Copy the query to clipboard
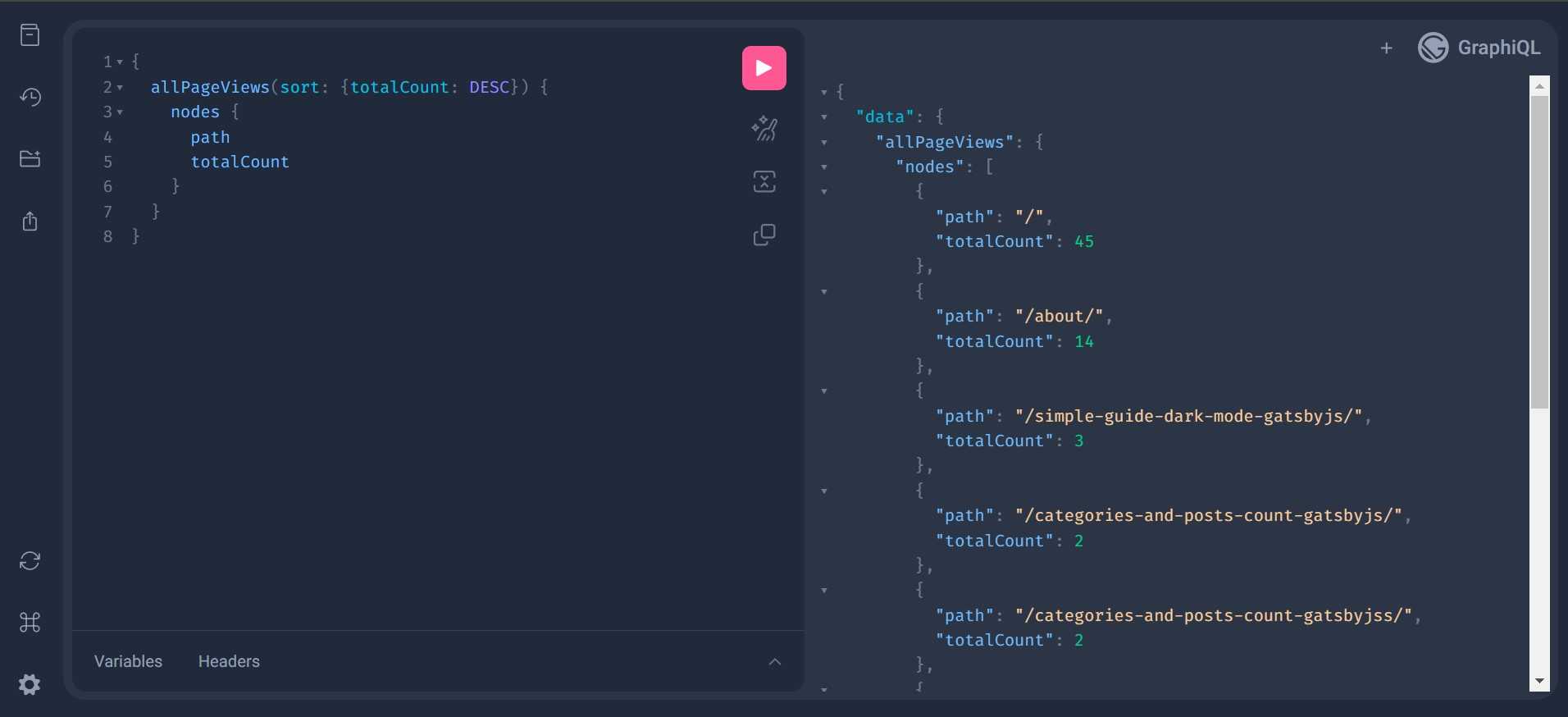Viewport: 1568px width, 717px height. point(764,235)
